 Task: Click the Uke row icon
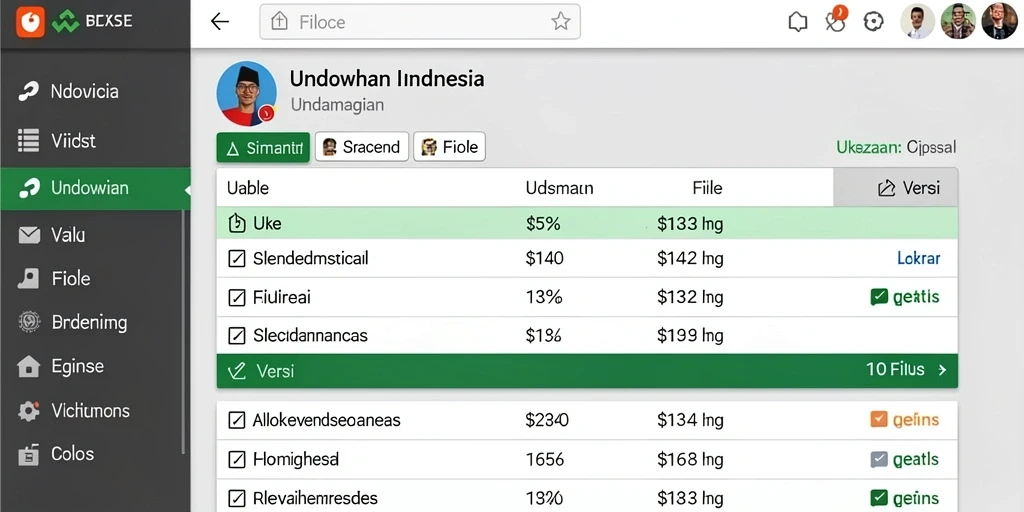236,223
